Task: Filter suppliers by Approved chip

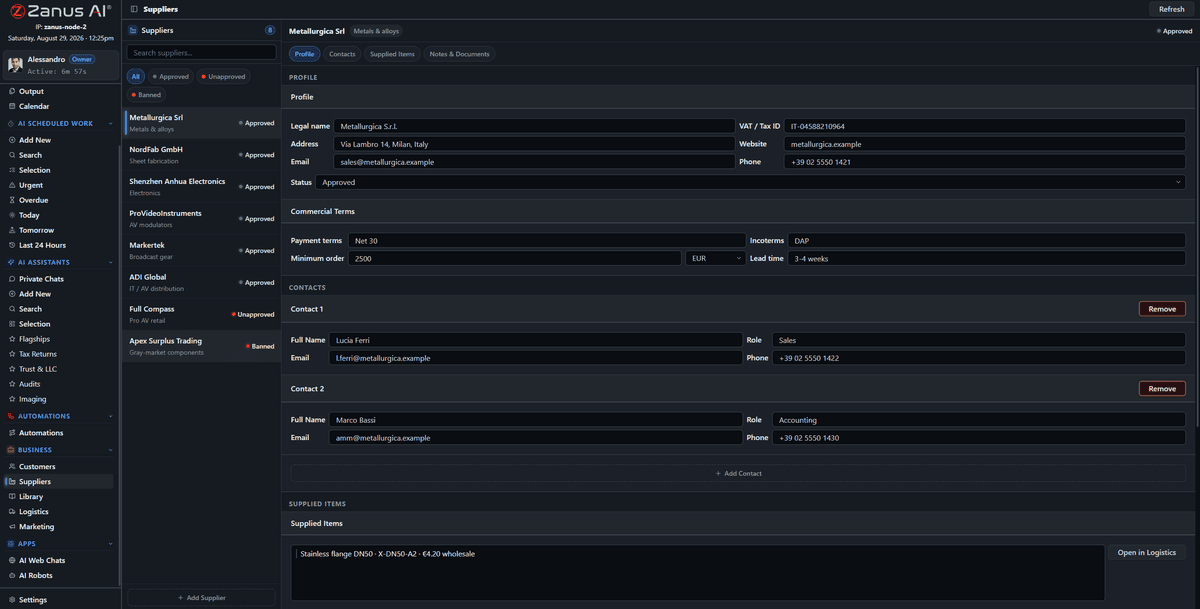Action: [170, 76]
